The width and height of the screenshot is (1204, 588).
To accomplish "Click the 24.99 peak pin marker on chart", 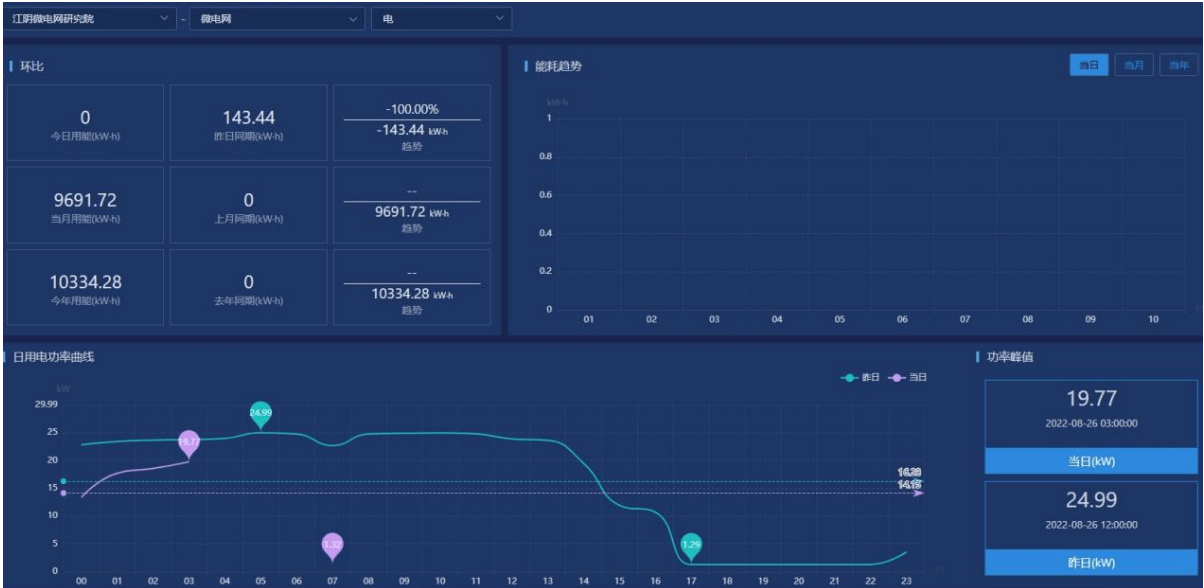I will pyautogui.click(x=260, y=413).
